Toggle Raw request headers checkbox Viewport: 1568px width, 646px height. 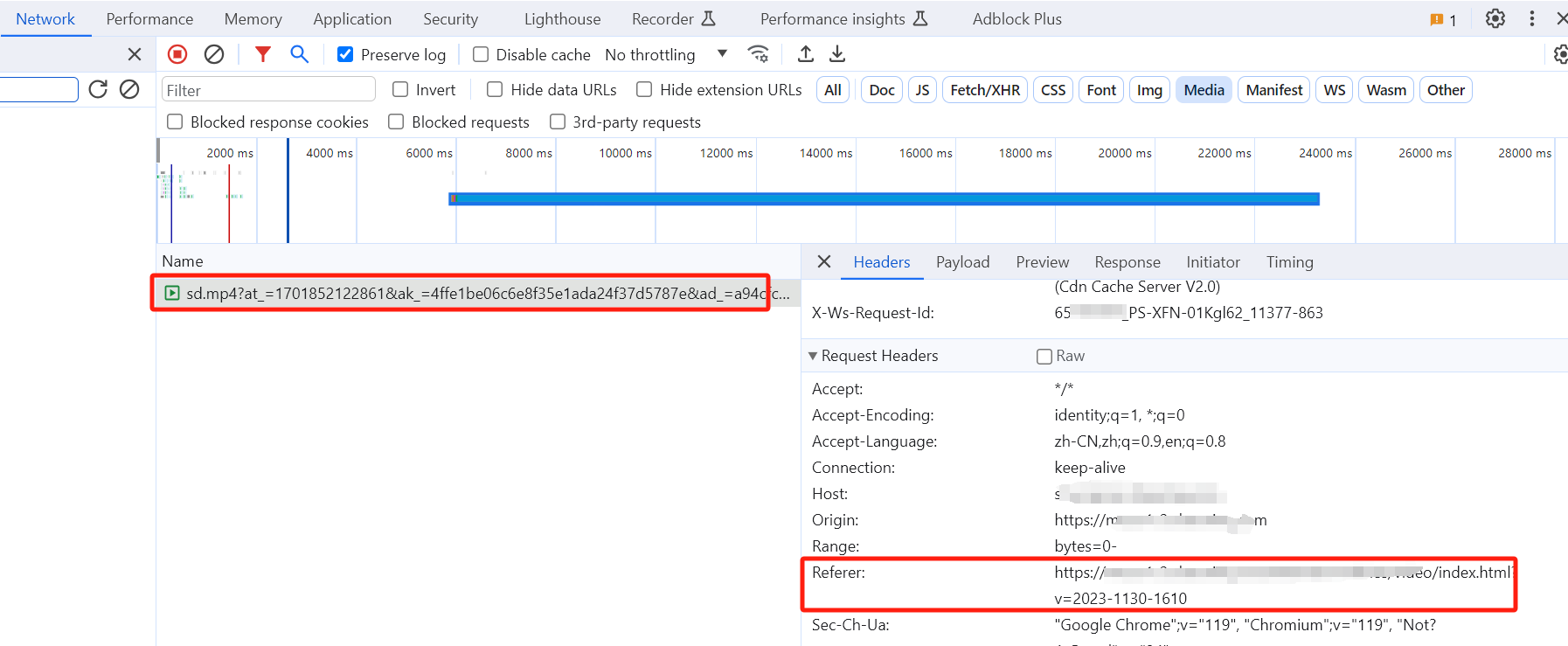tap(1044, 356)
